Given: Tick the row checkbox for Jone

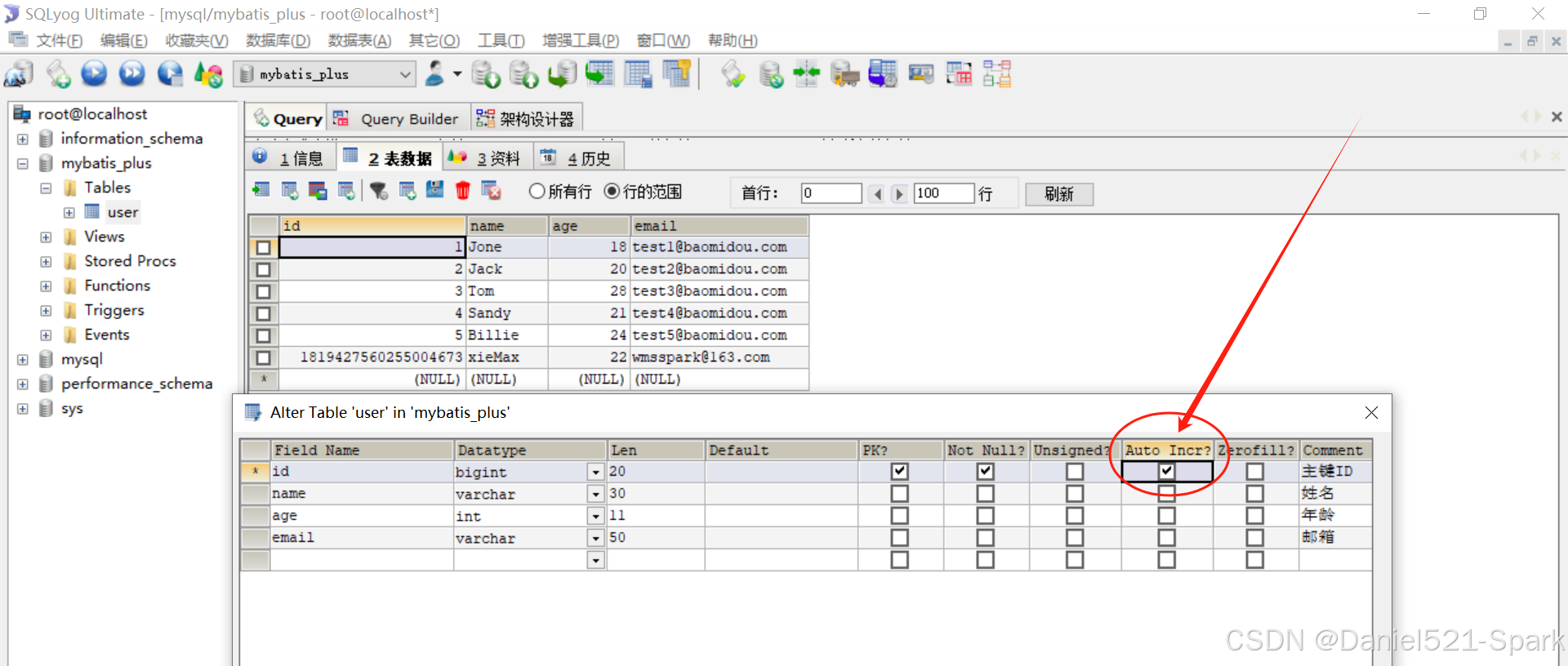Looking at the screenshot, I should tap(263, 247).
